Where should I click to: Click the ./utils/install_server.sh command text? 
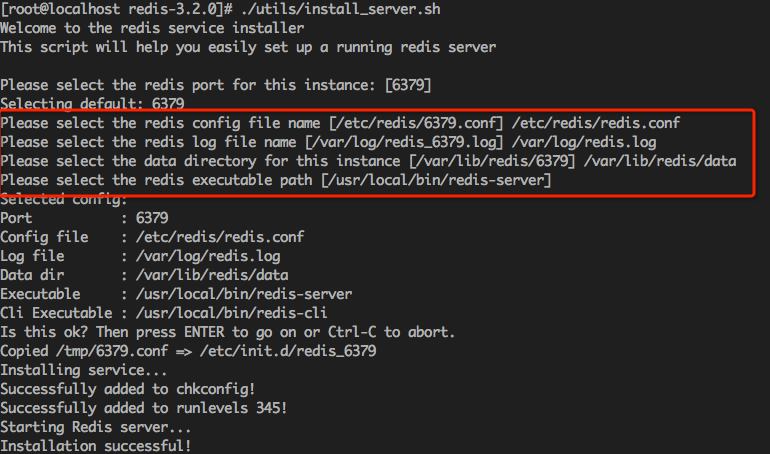(x=341, y=9)
